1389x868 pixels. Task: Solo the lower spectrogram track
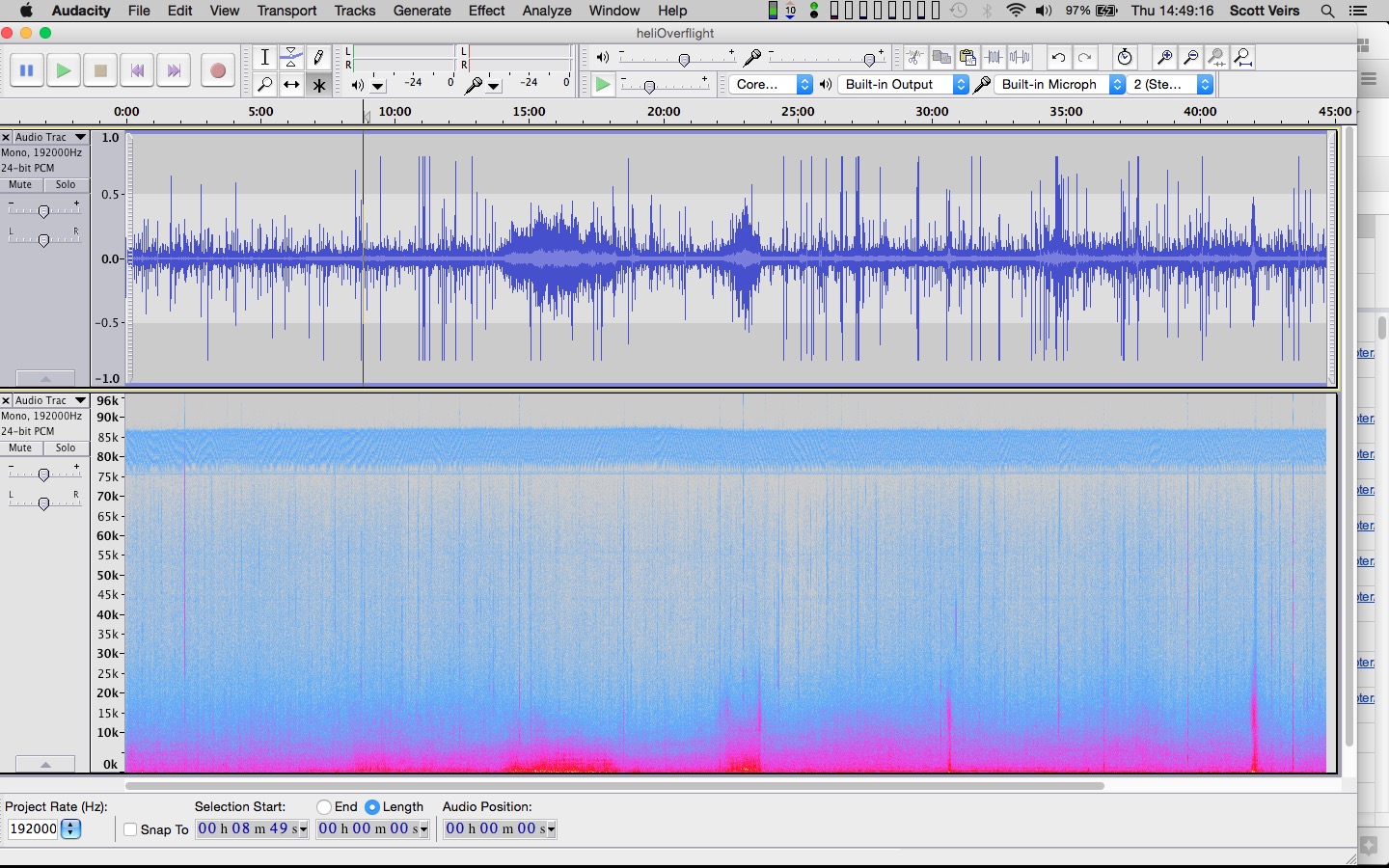tap(66, 448)
